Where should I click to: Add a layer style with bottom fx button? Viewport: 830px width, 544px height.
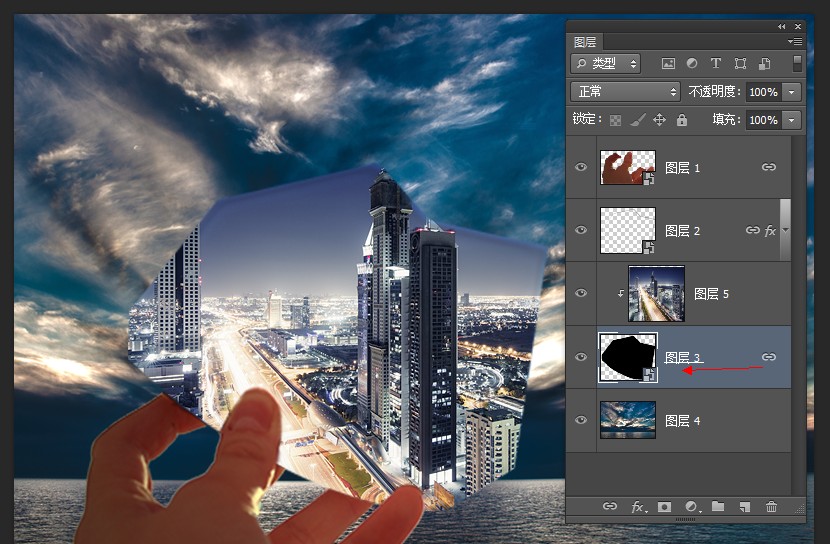click(x=638, y=507)
